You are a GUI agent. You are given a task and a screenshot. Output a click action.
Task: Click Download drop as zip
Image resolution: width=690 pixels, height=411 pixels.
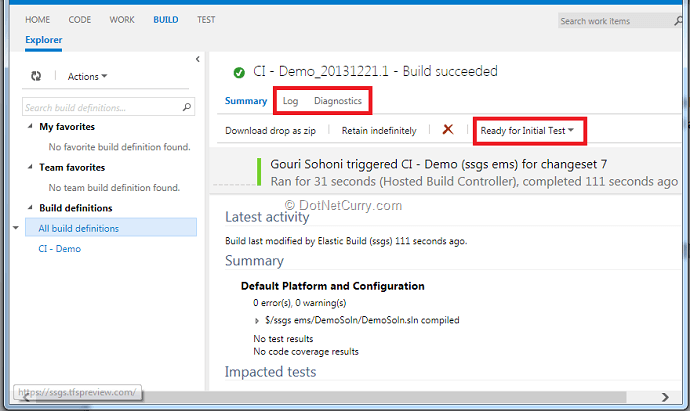tap(270, 130)
